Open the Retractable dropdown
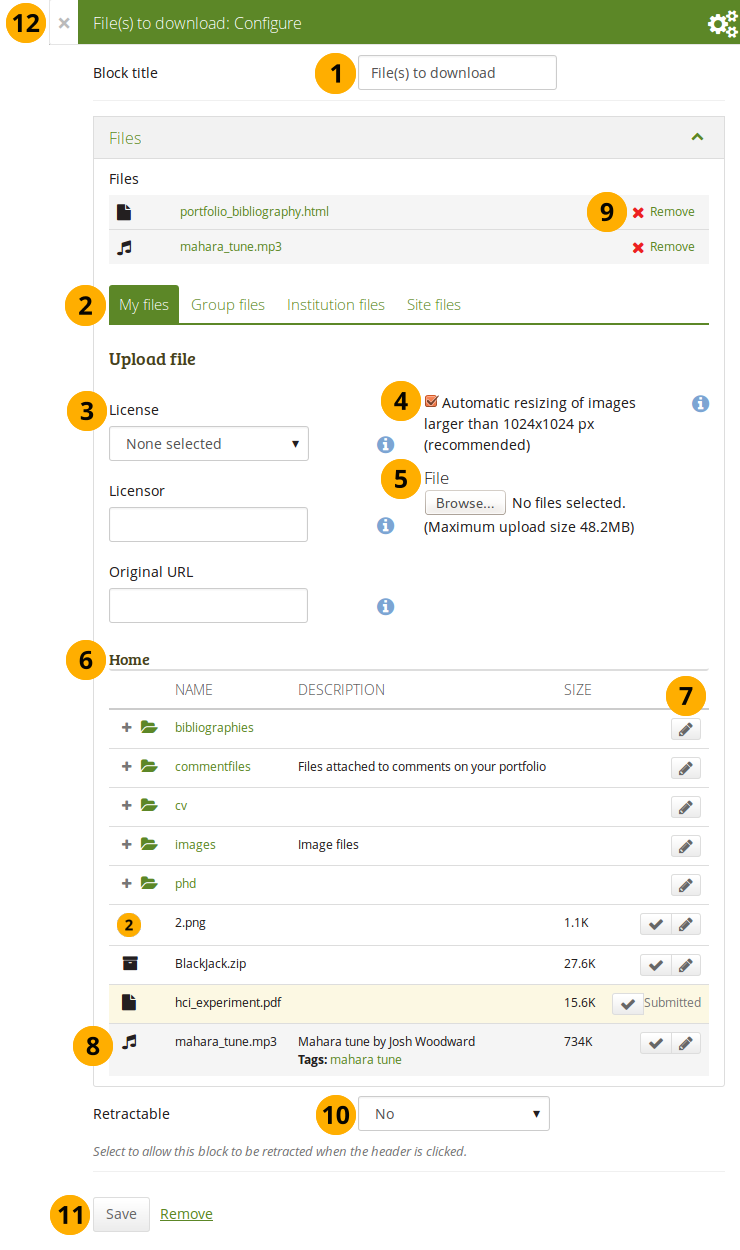Image resolution: width=740 pixels, height=1250 pixels. point(453,1113)
